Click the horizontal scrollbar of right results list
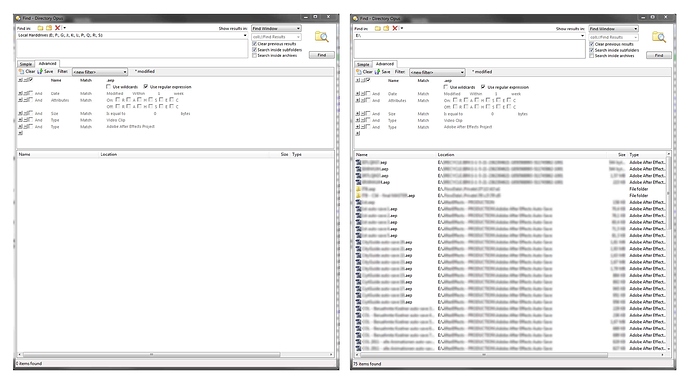Screen dimensions: 690x385 484,355
